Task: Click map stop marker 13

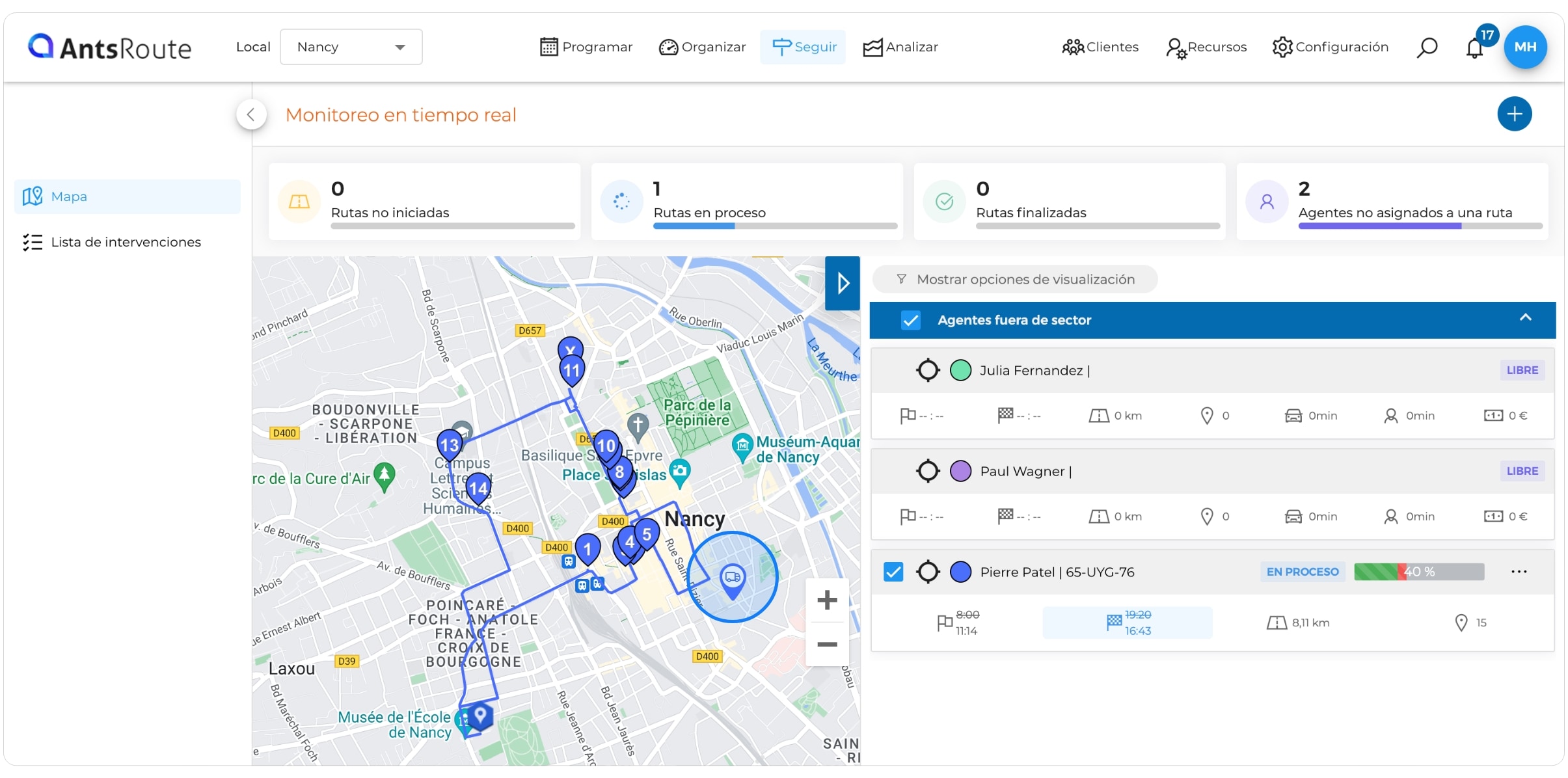Action: pyautogui.click(x=450, y=445)
